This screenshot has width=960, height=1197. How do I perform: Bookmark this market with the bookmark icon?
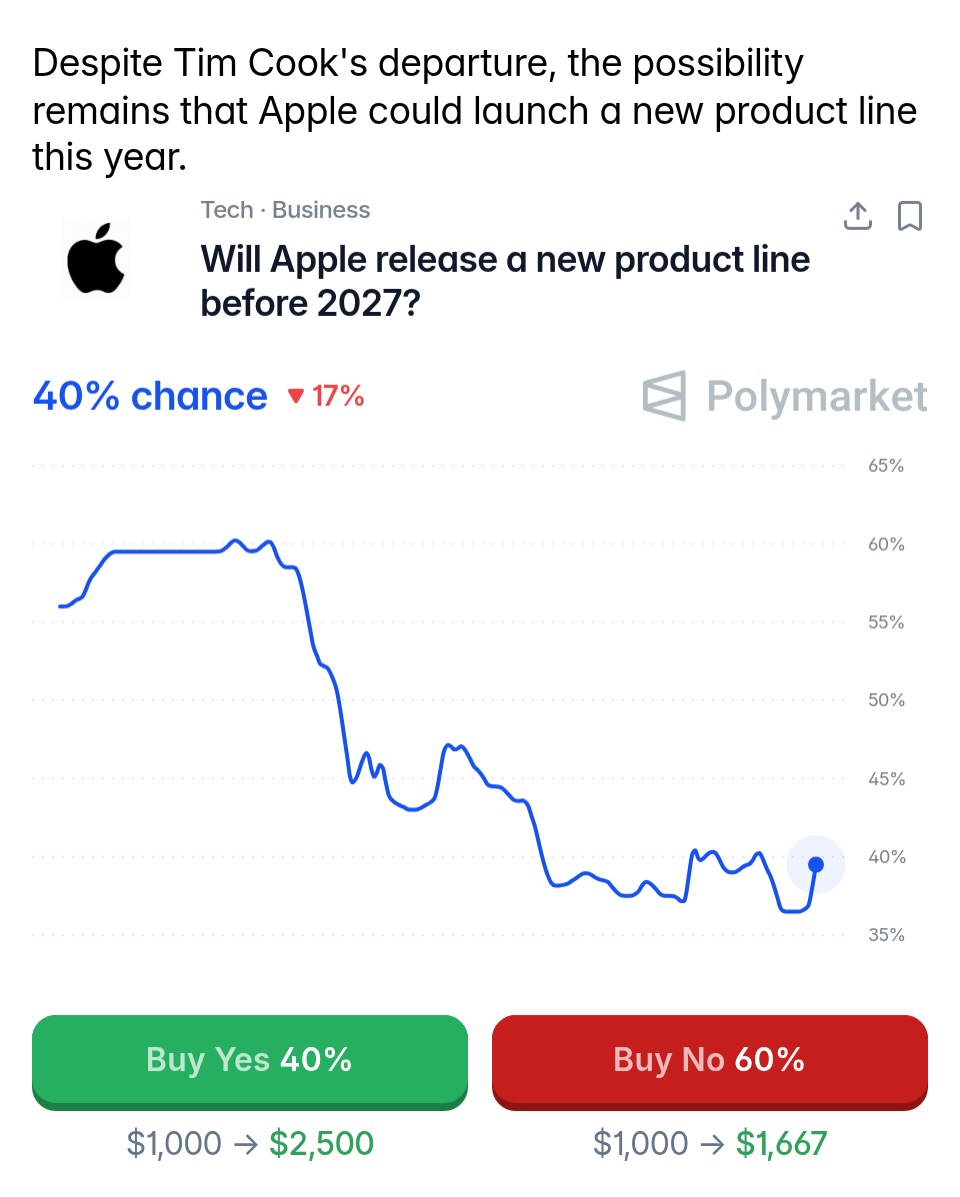910,215
